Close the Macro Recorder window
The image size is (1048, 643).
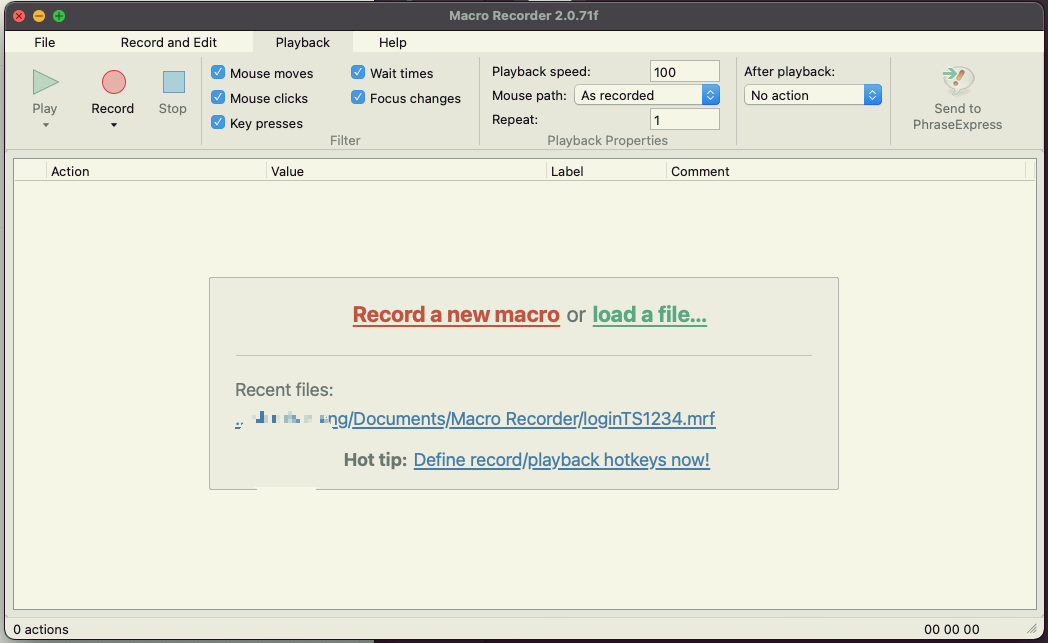(19, 15)
